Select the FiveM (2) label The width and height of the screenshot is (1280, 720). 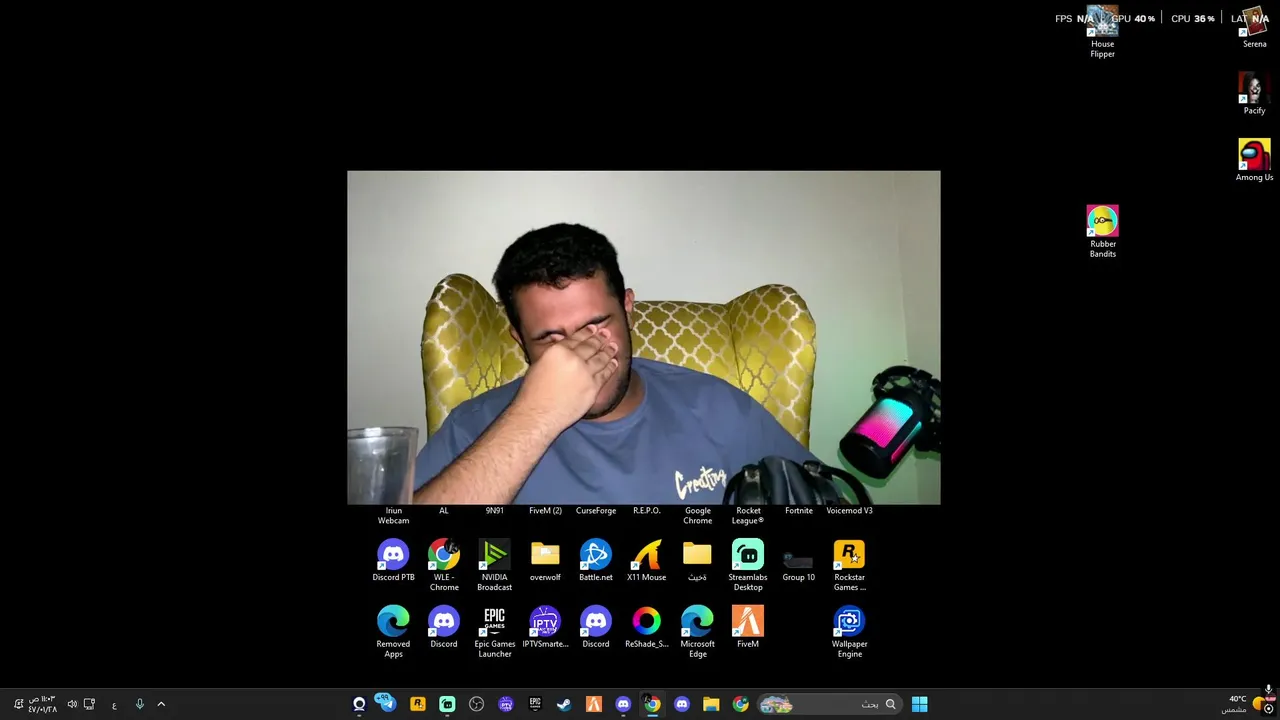545,510
